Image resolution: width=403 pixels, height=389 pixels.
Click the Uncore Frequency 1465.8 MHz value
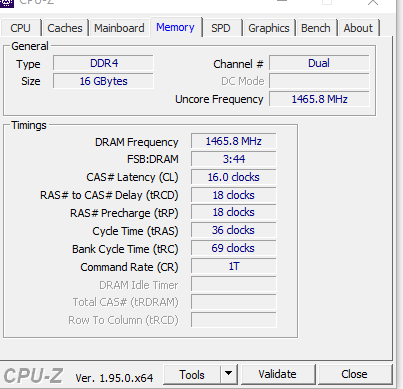tap(319, 99)
